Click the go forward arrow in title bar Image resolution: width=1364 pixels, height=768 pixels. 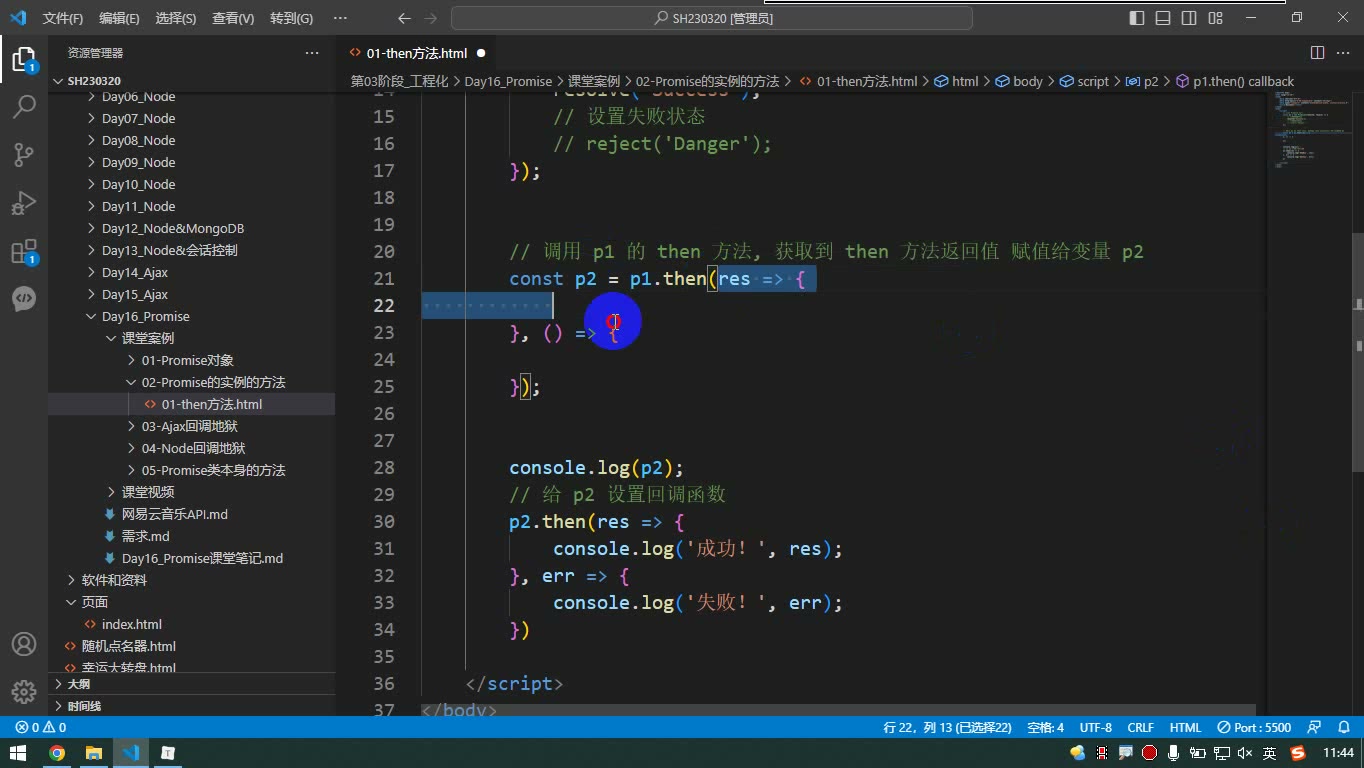[432, 18]
